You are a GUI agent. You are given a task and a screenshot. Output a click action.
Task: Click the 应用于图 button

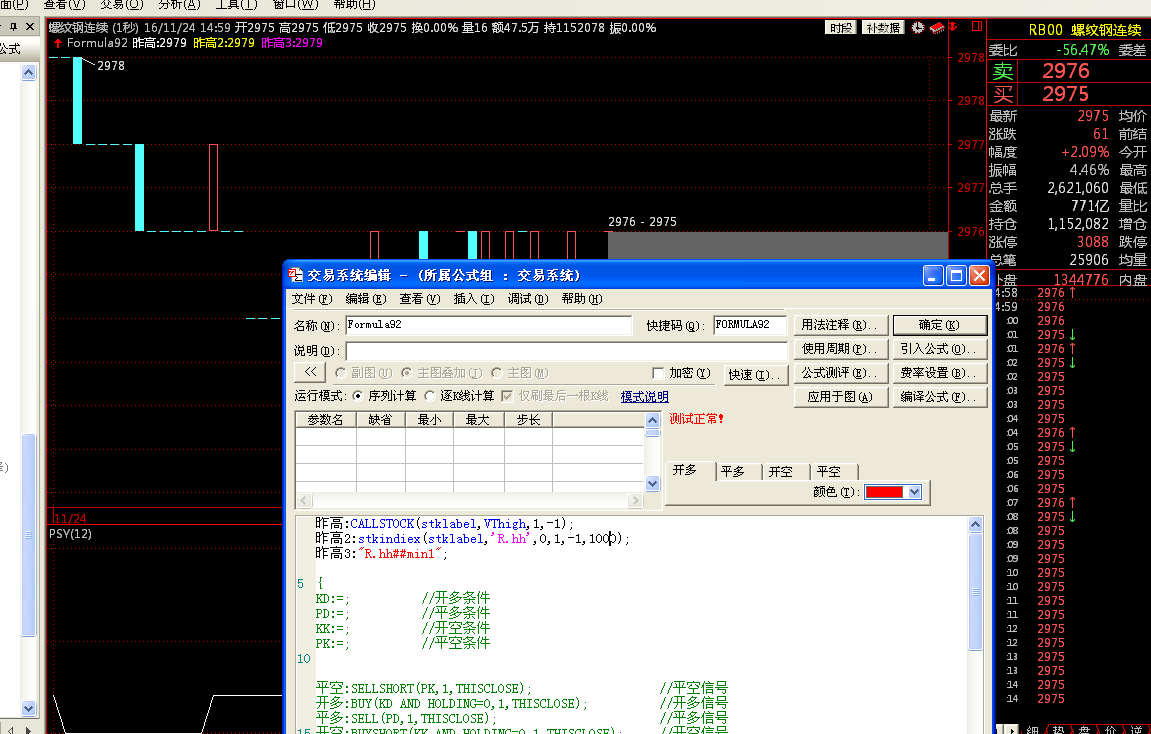840,397
